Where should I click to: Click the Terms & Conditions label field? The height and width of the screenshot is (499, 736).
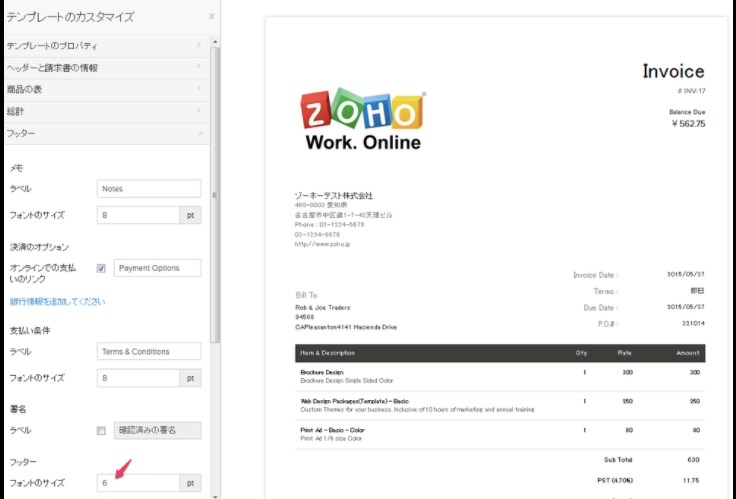149,352
